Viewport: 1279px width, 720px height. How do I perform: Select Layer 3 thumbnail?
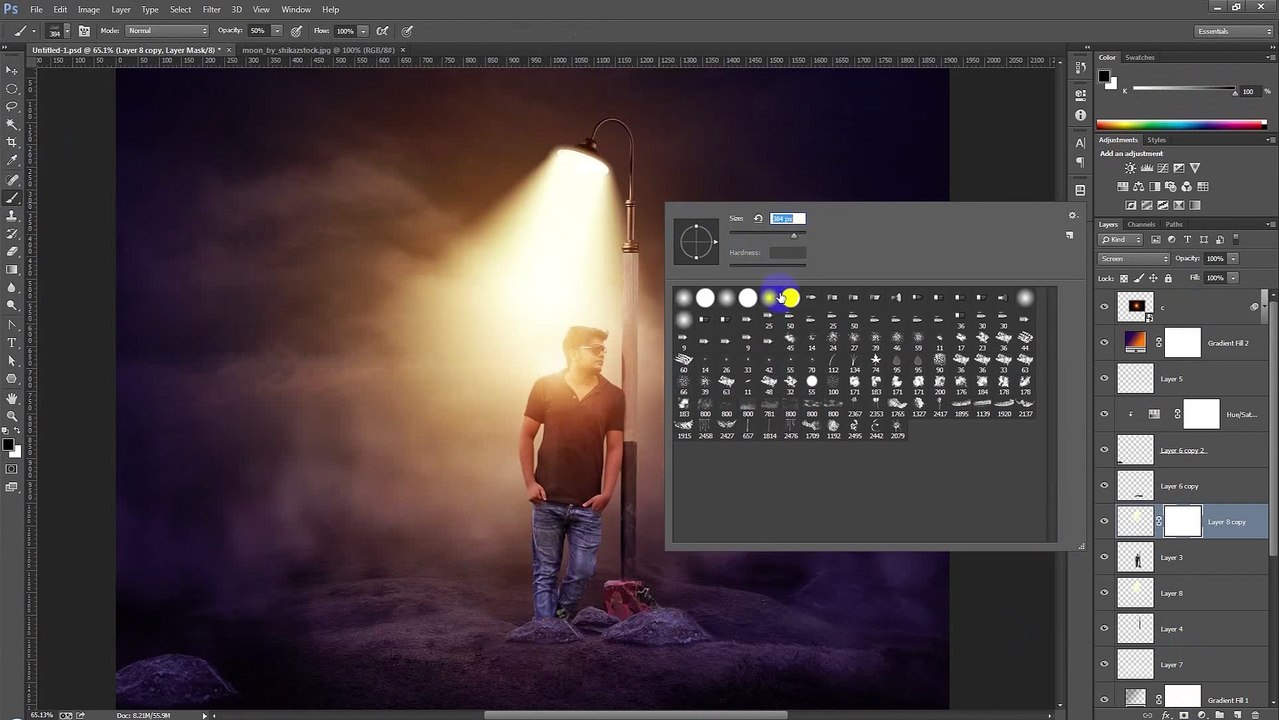tap(1135, 557)
